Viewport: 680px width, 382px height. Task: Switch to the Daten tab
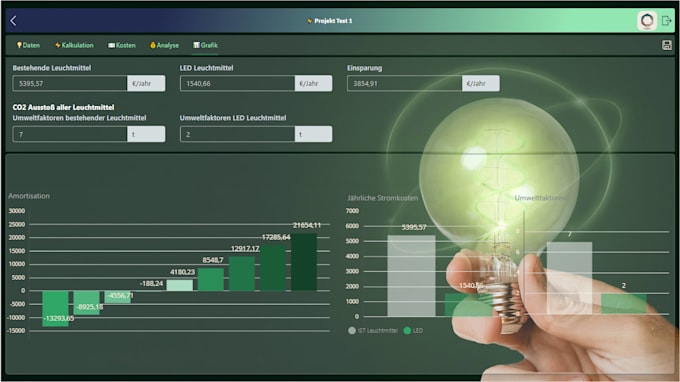point(28,45)
